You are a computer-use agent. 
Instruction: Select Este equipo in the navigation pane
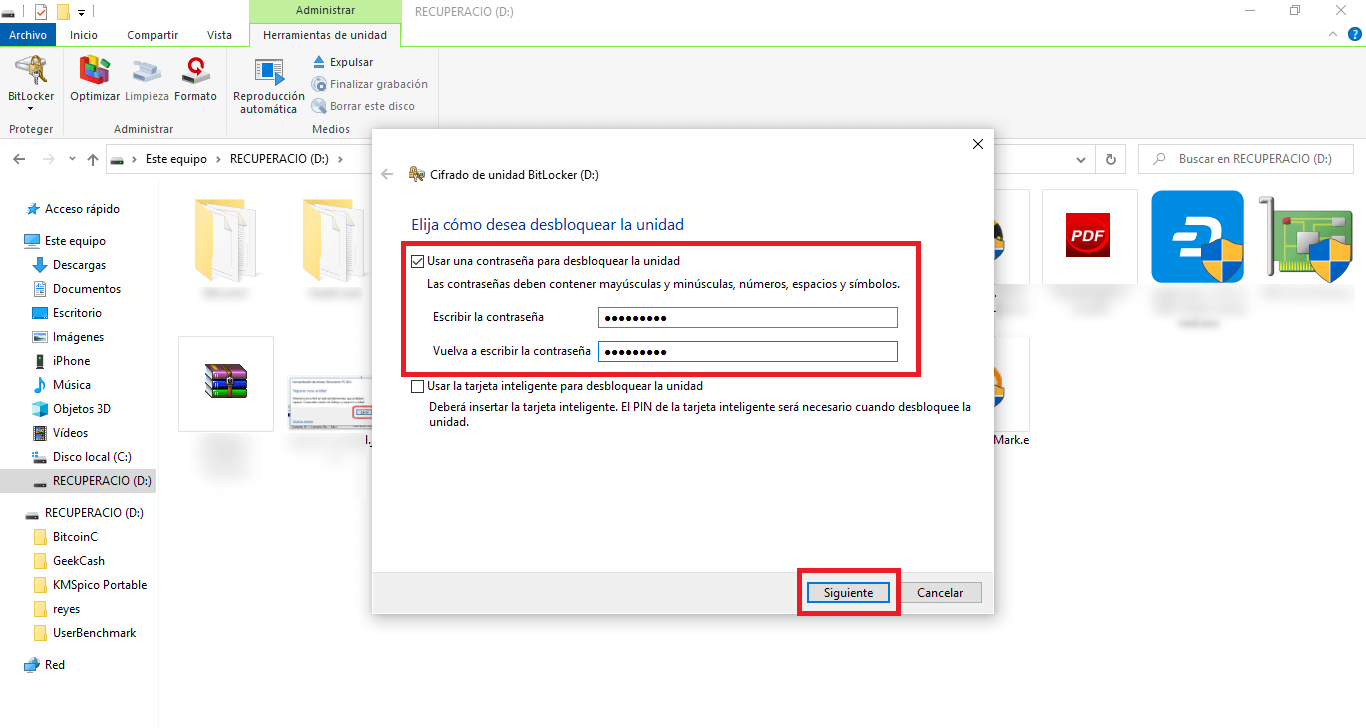click(x=75, y=241)
